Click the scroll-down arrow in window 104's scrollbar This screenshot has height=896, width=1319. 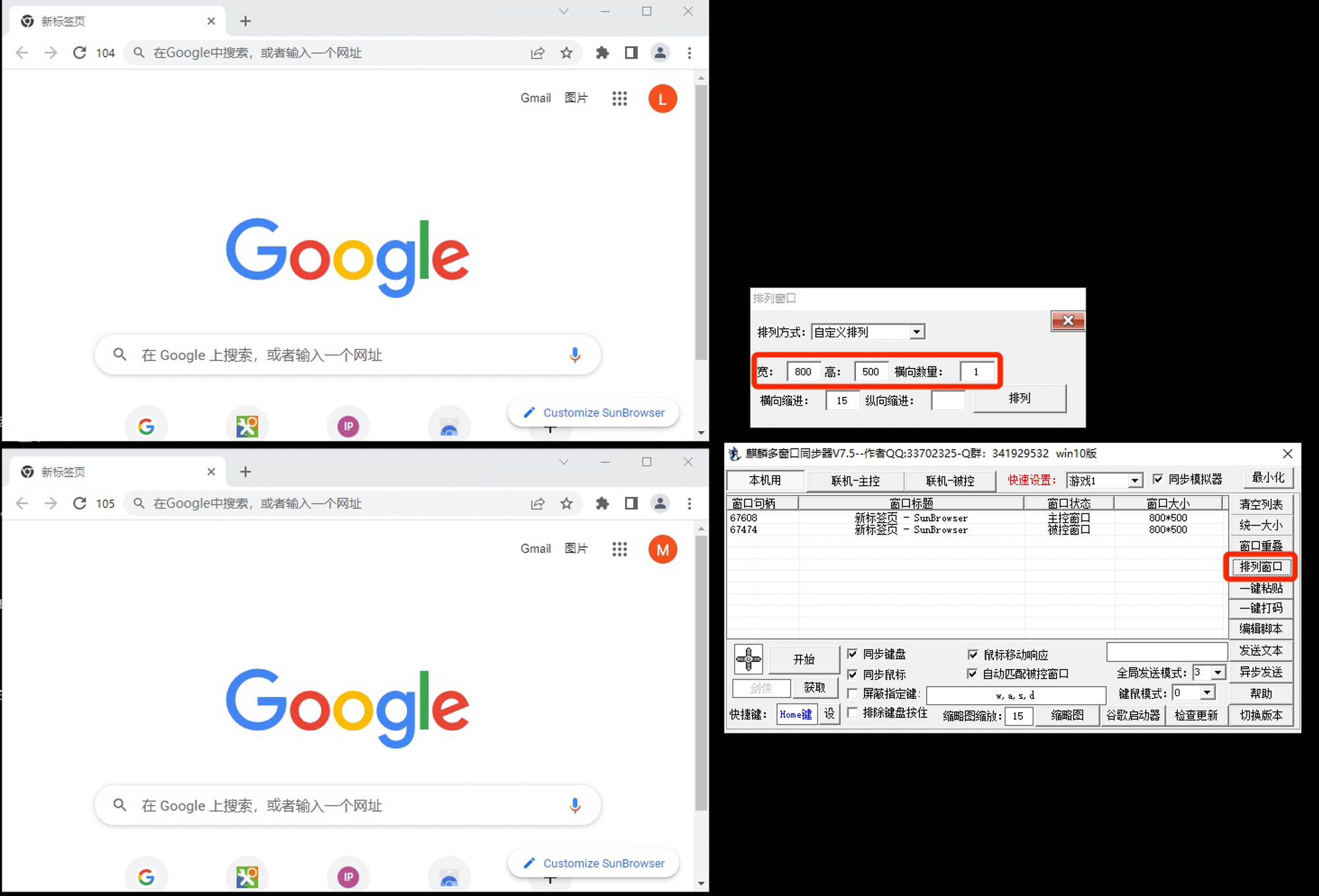(701, 433)
